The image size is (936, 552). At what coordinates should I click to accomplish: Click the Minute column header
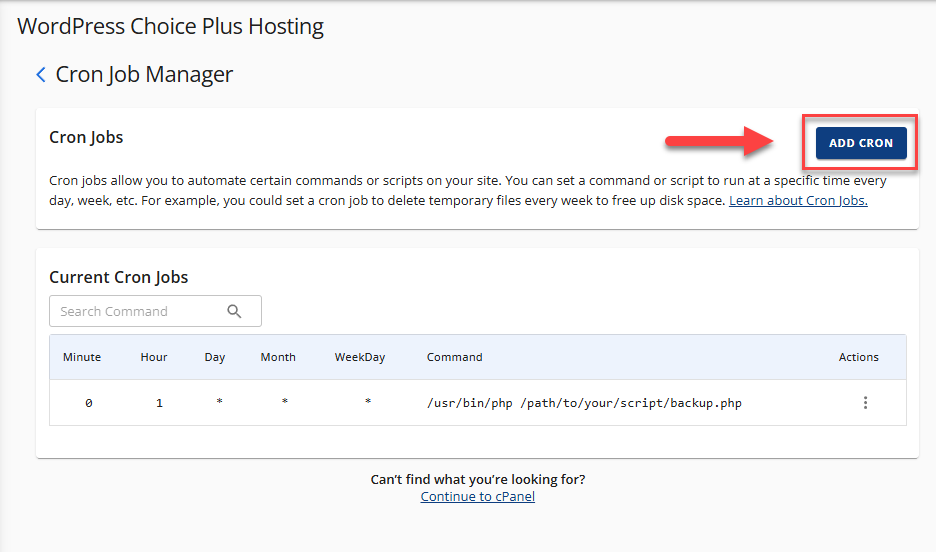pos(82,357)
